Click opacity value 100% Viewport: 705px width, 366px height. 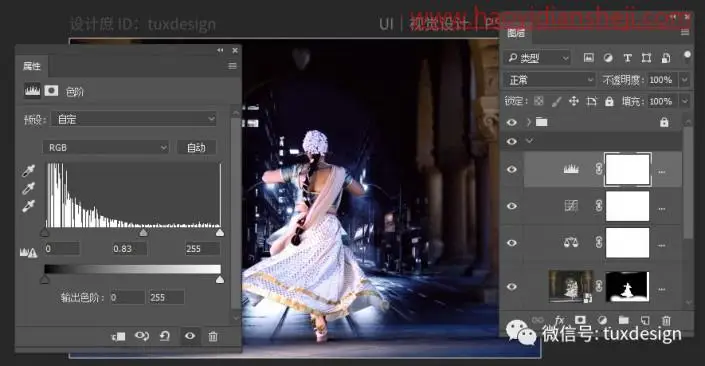(x=660, y=80)
